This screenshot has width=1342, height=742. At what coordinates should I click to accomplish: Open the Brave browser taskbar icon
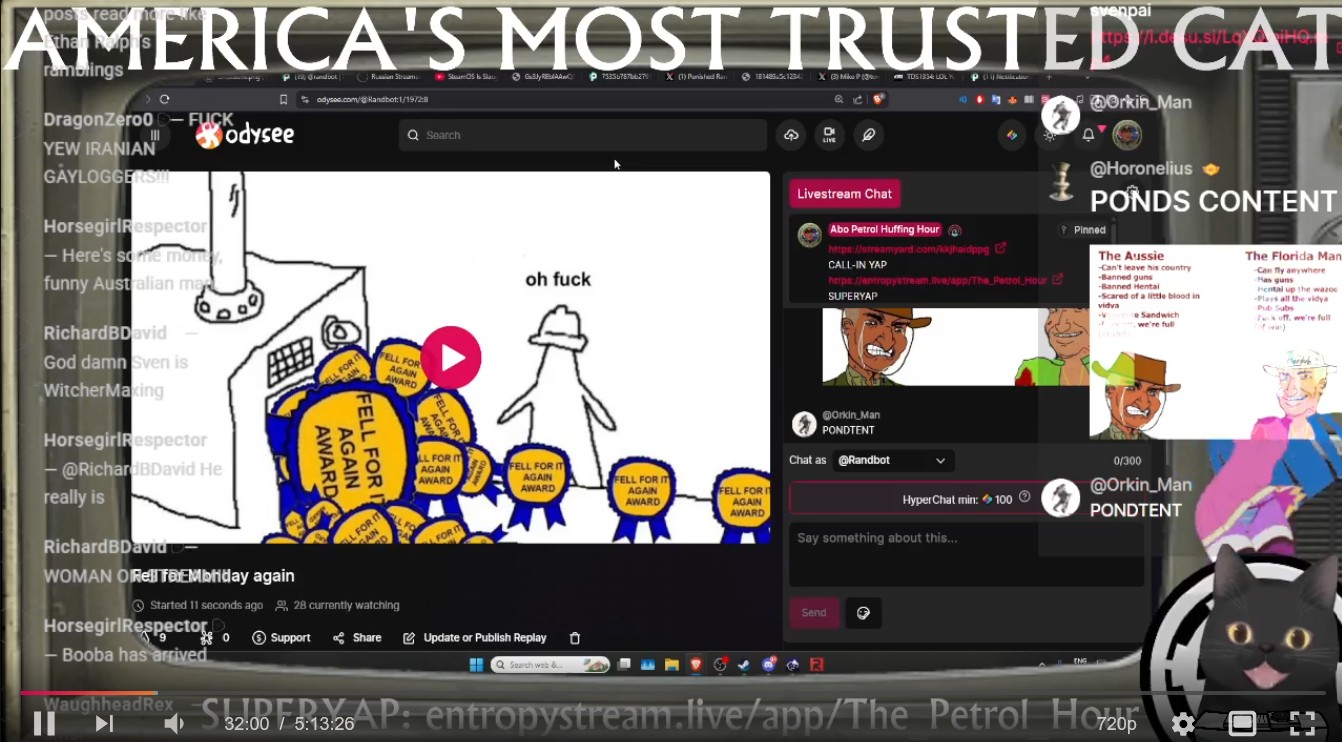tap(695, 665)
